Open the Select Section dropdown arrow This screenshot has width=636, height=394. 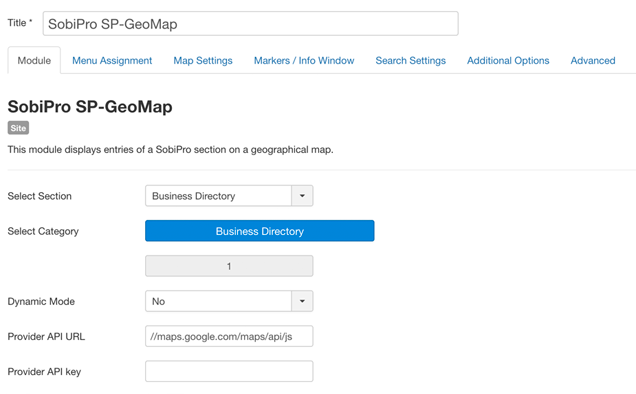(302, 196)
